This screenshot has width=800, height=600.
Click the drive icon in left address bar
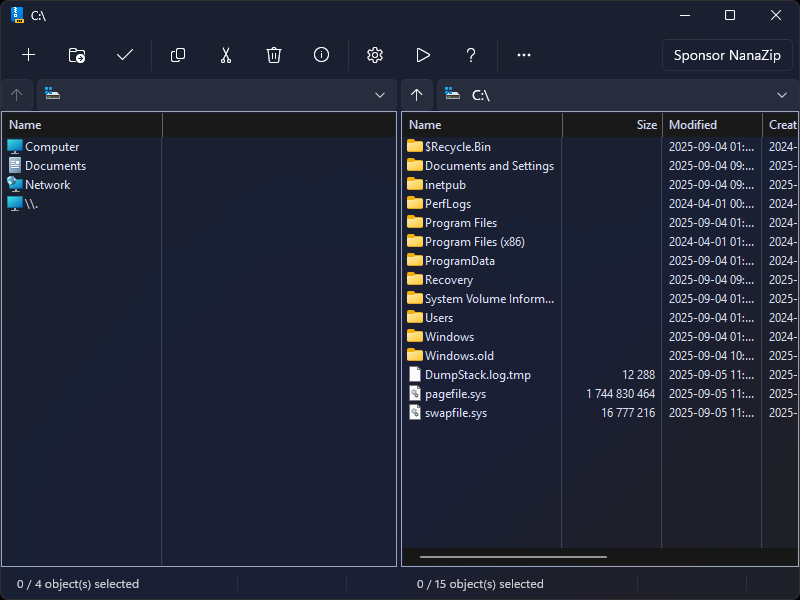pos(52,93)
